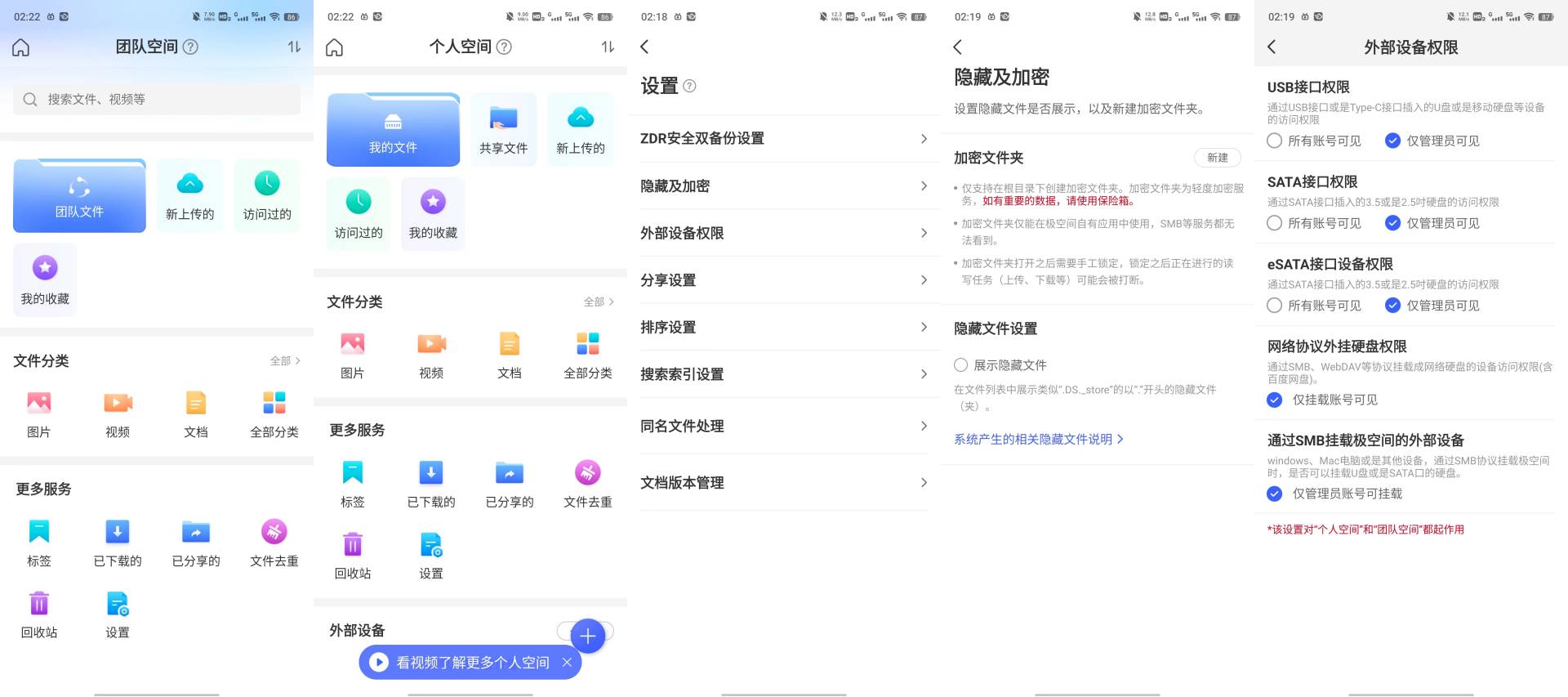Open 视频 category in 个人空间 screen
The image size is (1568, 697).
click(x=431, y=355)
